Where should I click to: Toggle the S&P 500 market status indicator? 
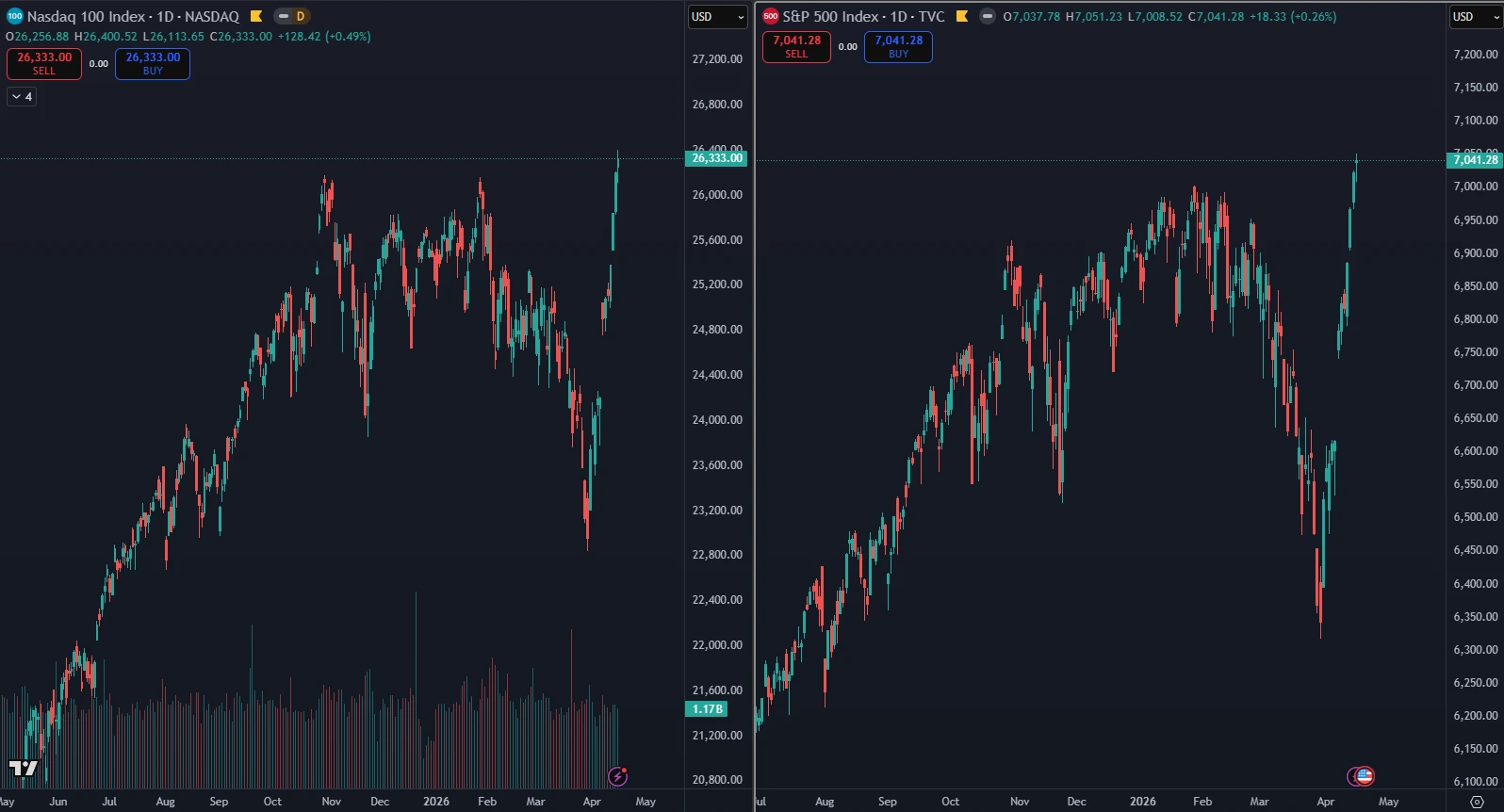[987, 16]
